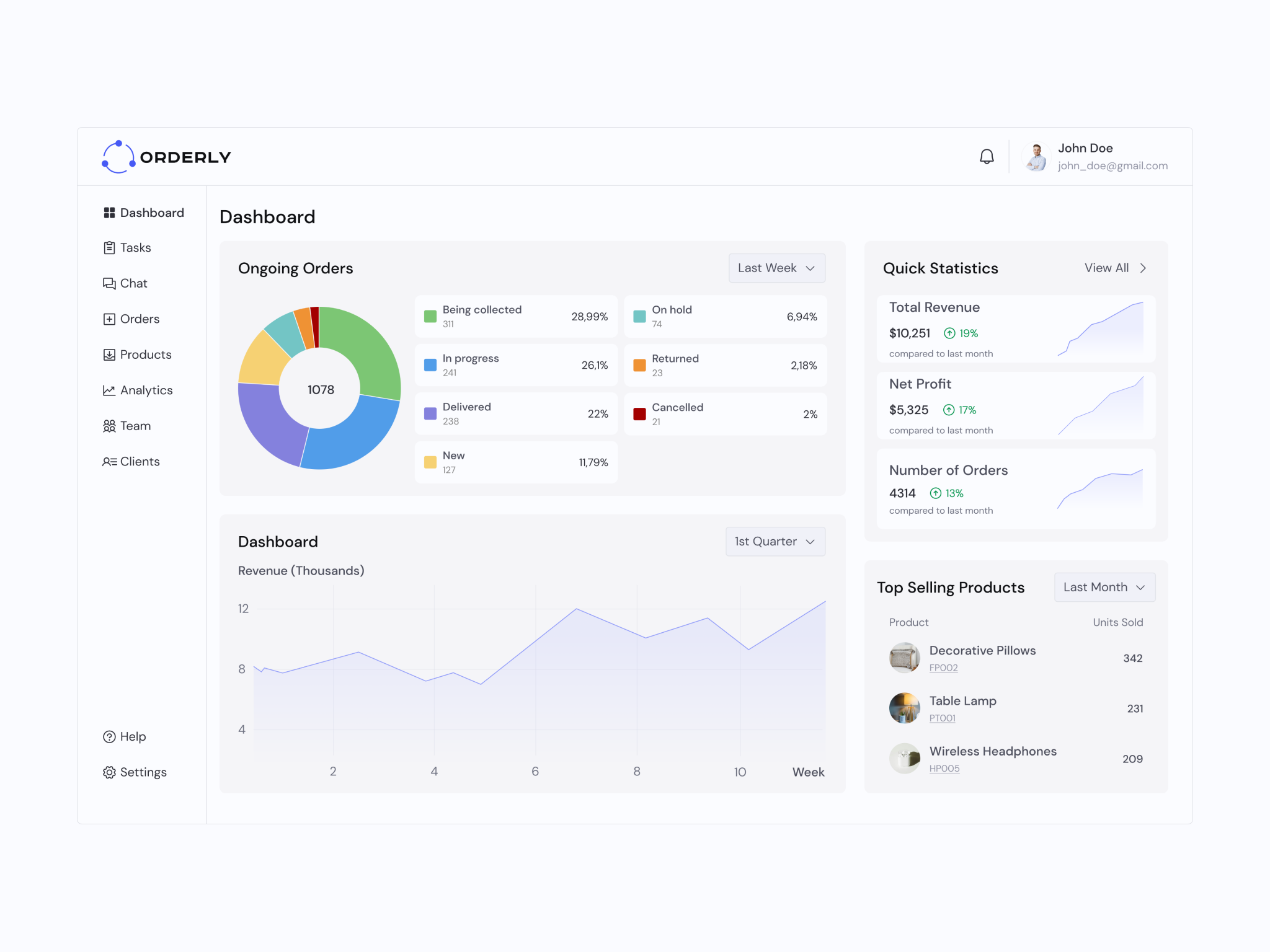Image resolution: width=1270 pixels, height=952 pixels.
Task: Click the Number of Orders 4314 value
Action: coord(902,493)
